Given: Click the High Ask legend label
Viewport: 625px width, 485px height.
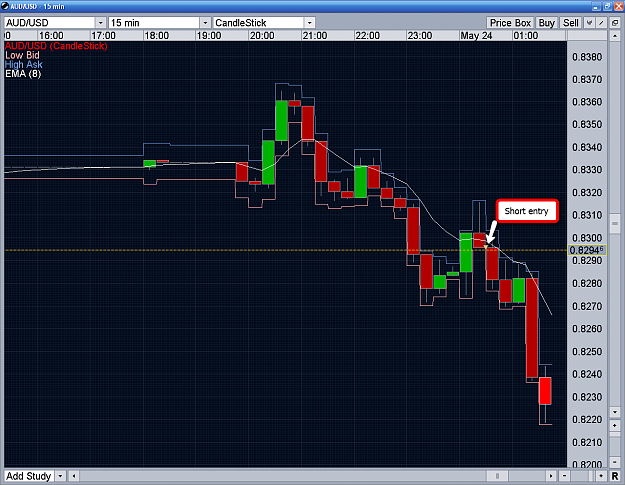Looking at the screenshot, I should tap(24, 64).
